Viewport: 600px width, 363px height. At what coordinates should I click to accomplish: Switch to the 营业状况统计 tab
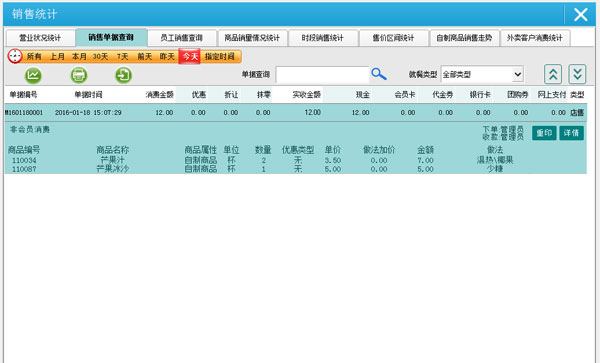40,38
